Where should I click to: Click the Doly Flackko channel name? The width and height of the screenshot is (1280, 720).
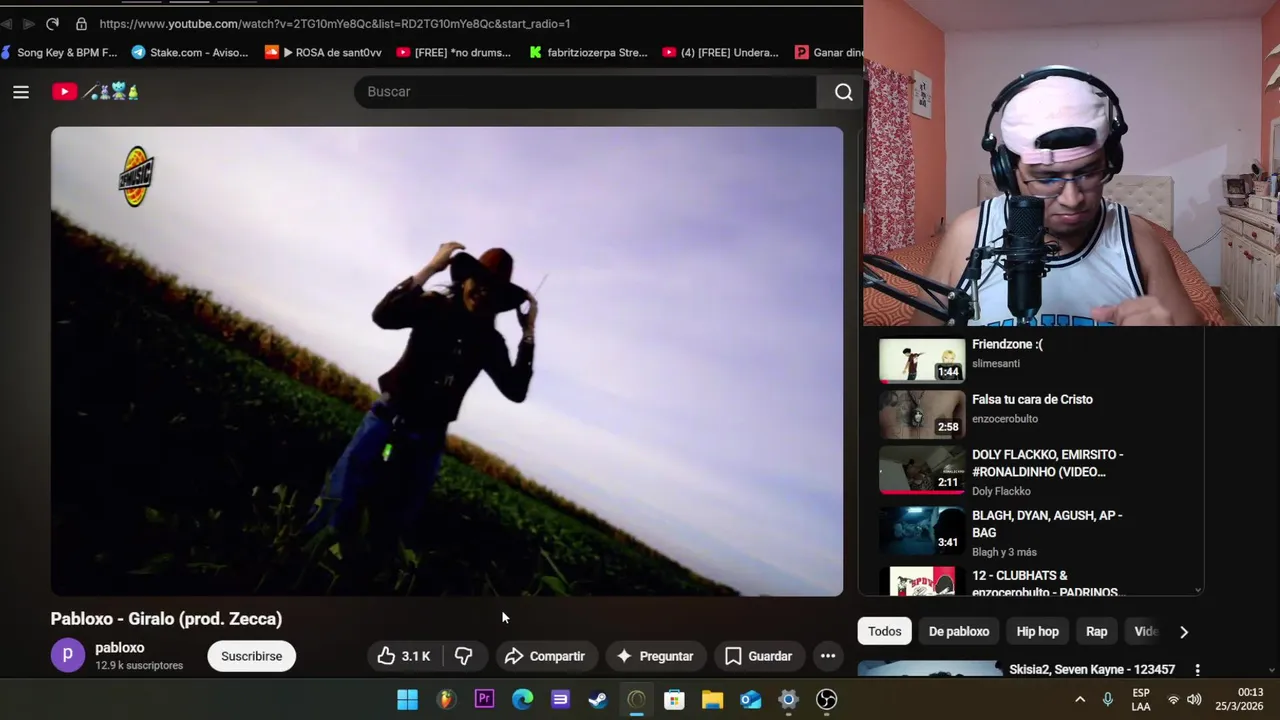[x=1001, y=491]
